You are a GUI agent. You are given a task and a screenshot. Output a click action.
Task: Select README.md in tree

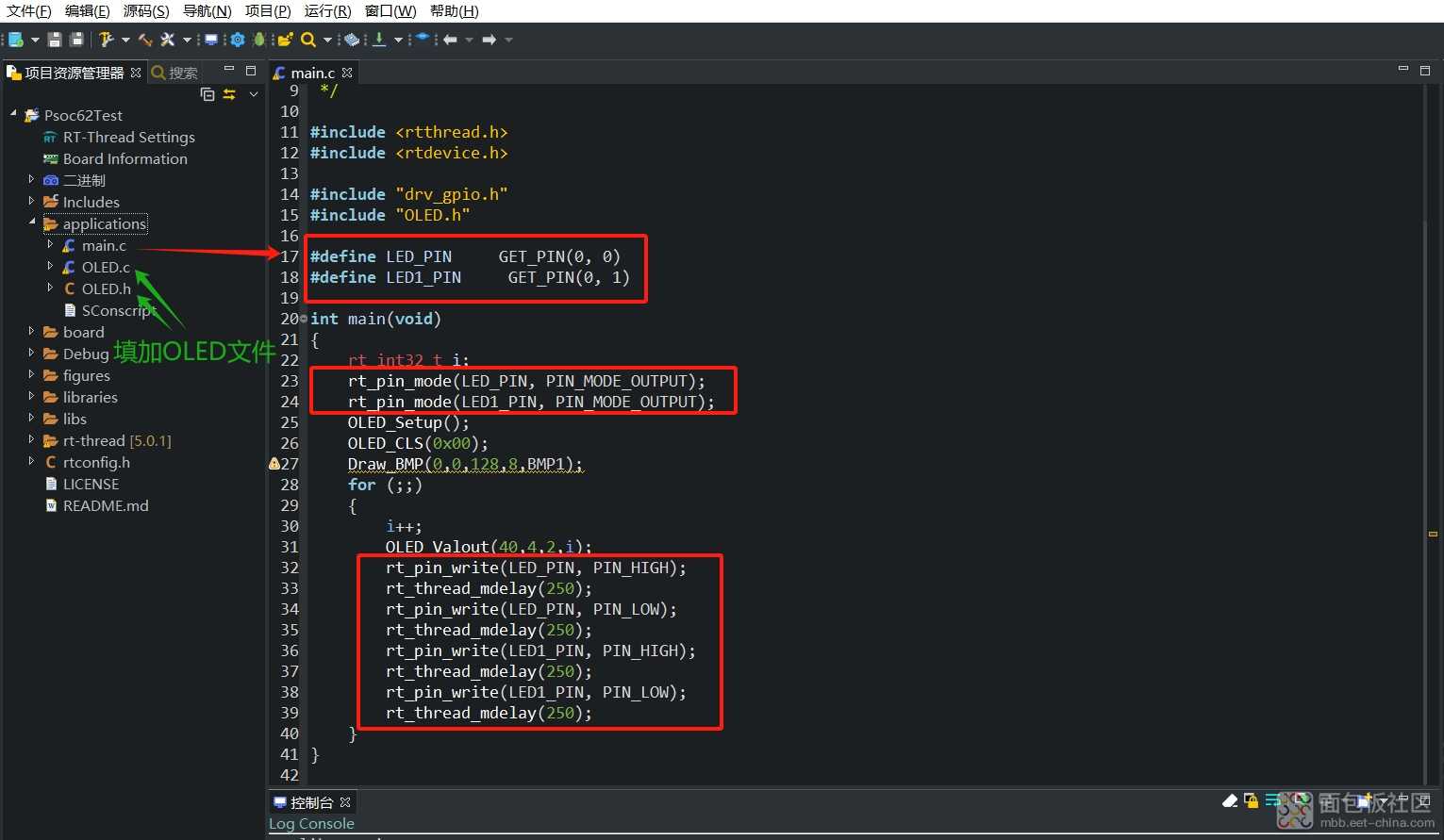(x=106, y=505)
